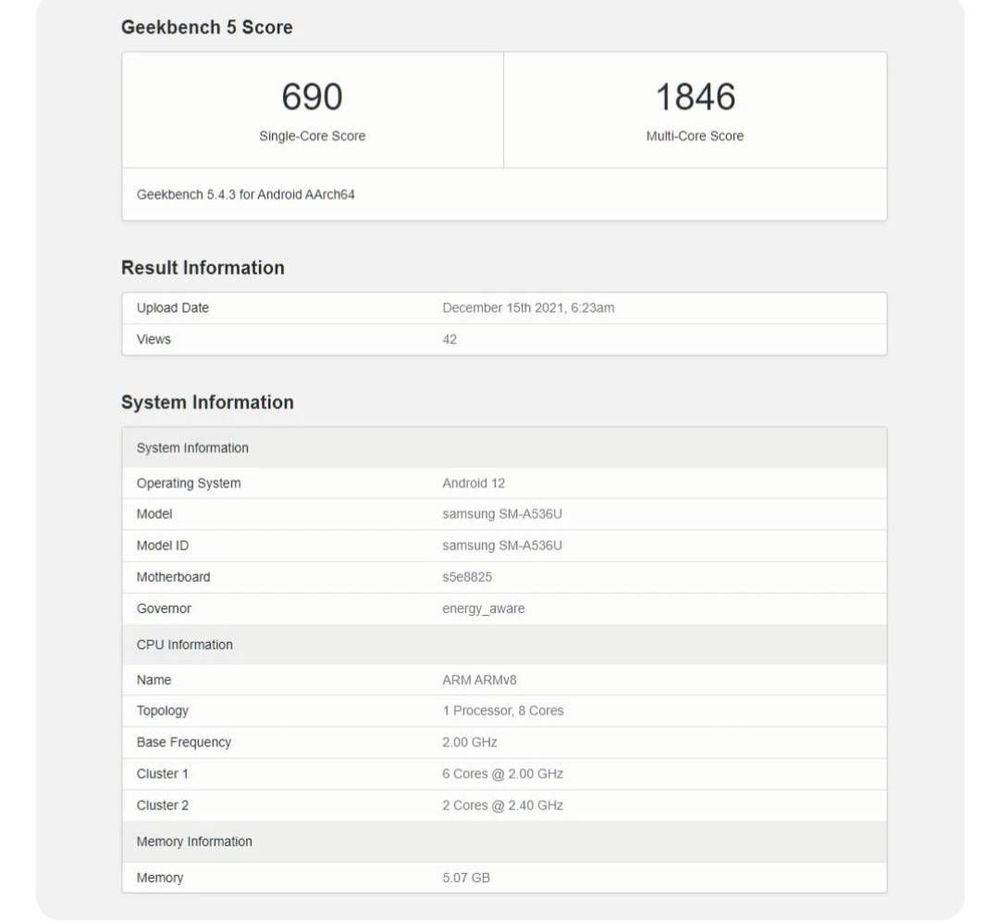Select the memory value 5.07 GB
The image size is (999, 922).
coord(466,877)
